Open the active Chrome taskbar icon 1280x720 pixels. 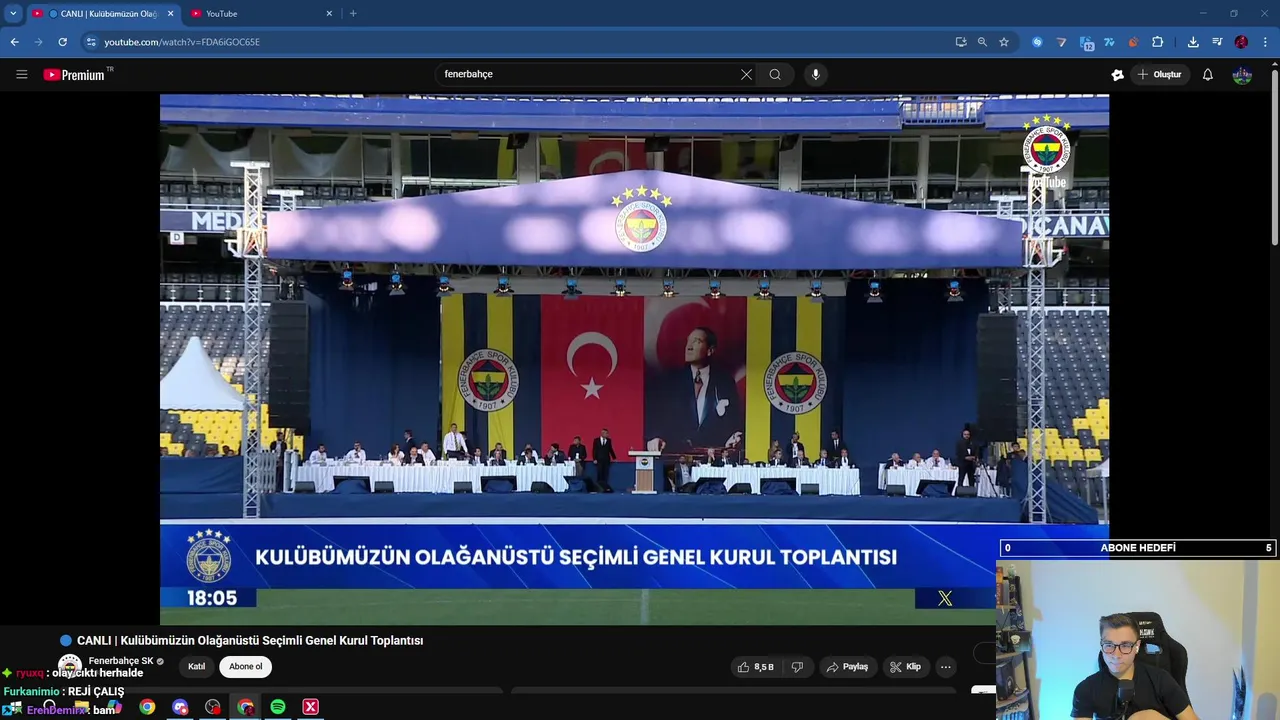click(246, 707)
